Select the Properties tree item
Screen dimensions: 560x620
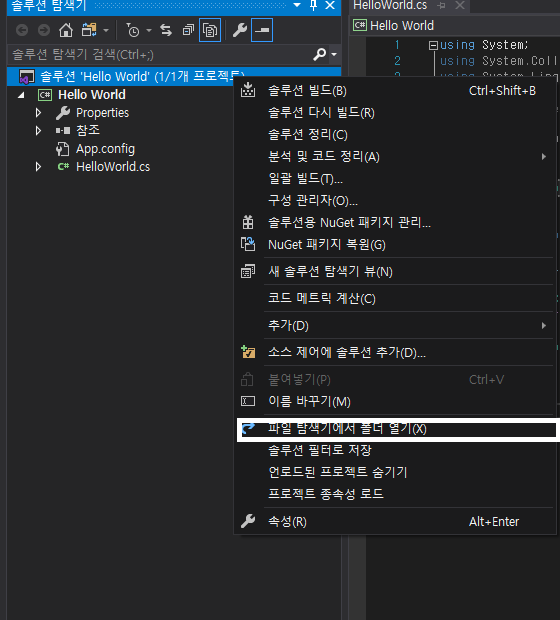[102, 113]
